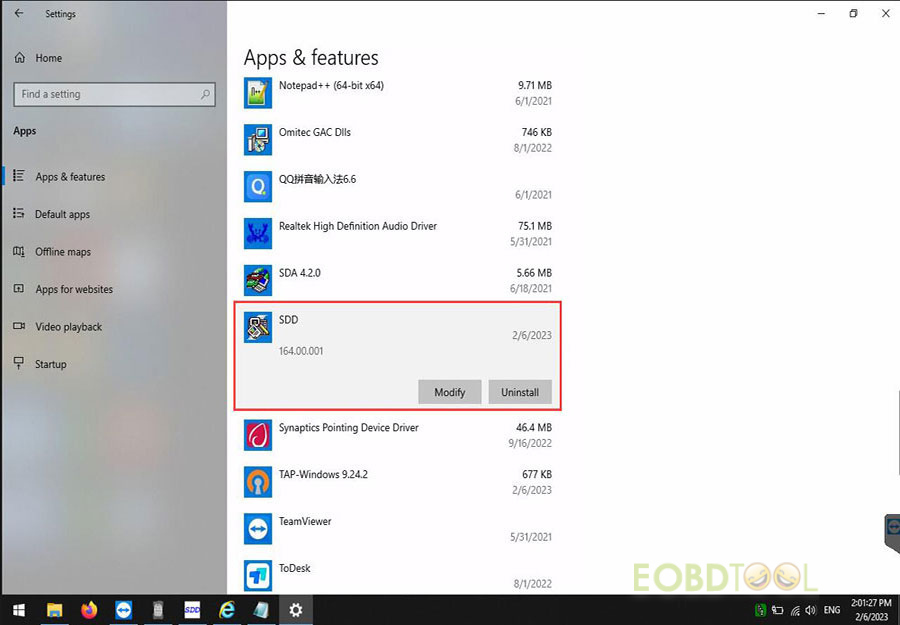
Task: Select Omitec GAC Dlls entry
Action: [315, 132]
